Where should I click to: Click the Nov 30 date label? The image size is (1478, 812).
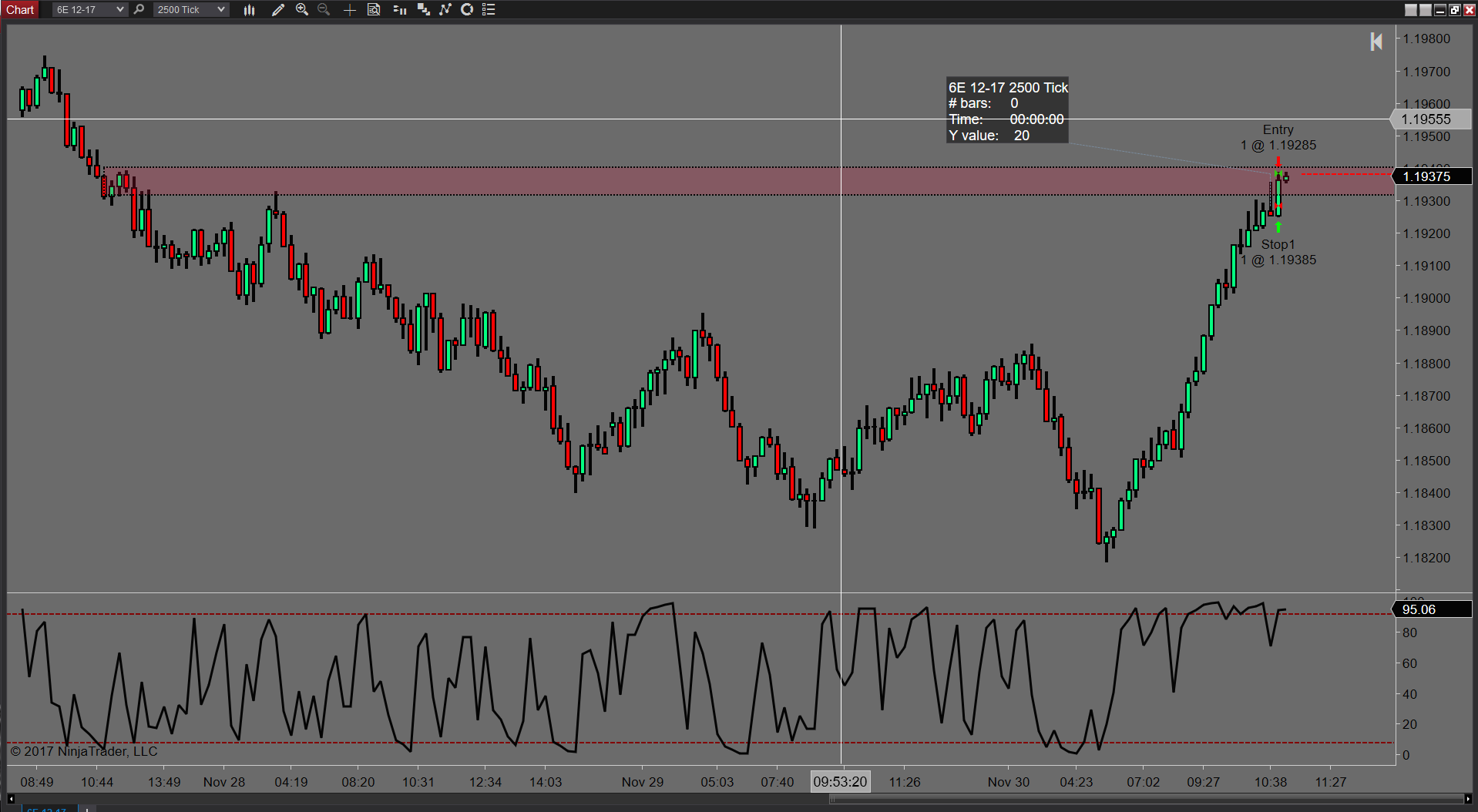pyautogui.click(x=1009, y=782)
